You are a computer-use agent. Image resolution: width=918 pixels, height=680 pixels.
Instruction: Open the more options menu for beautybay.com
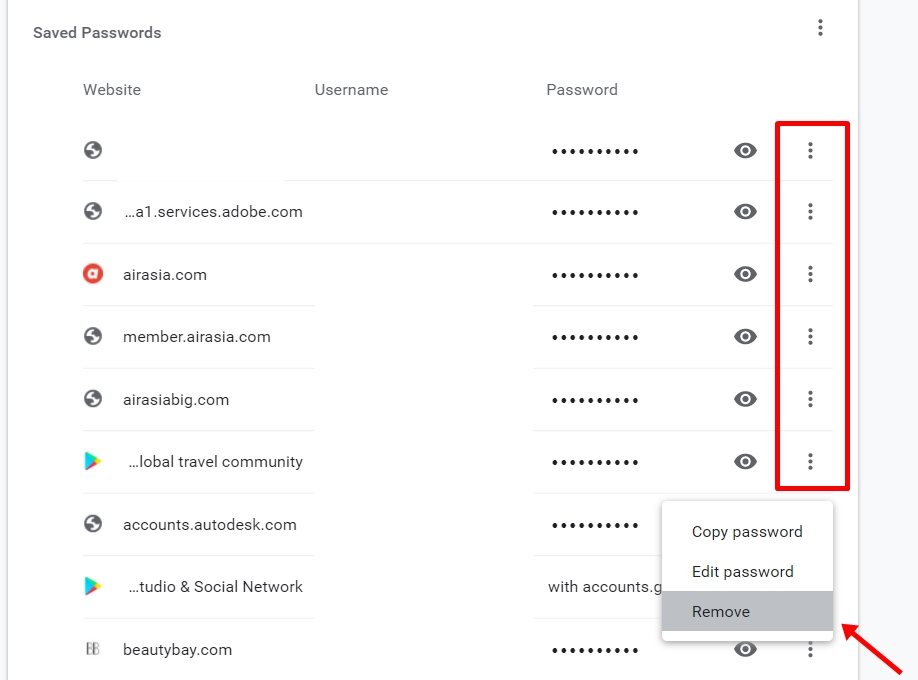coord(810,648)
